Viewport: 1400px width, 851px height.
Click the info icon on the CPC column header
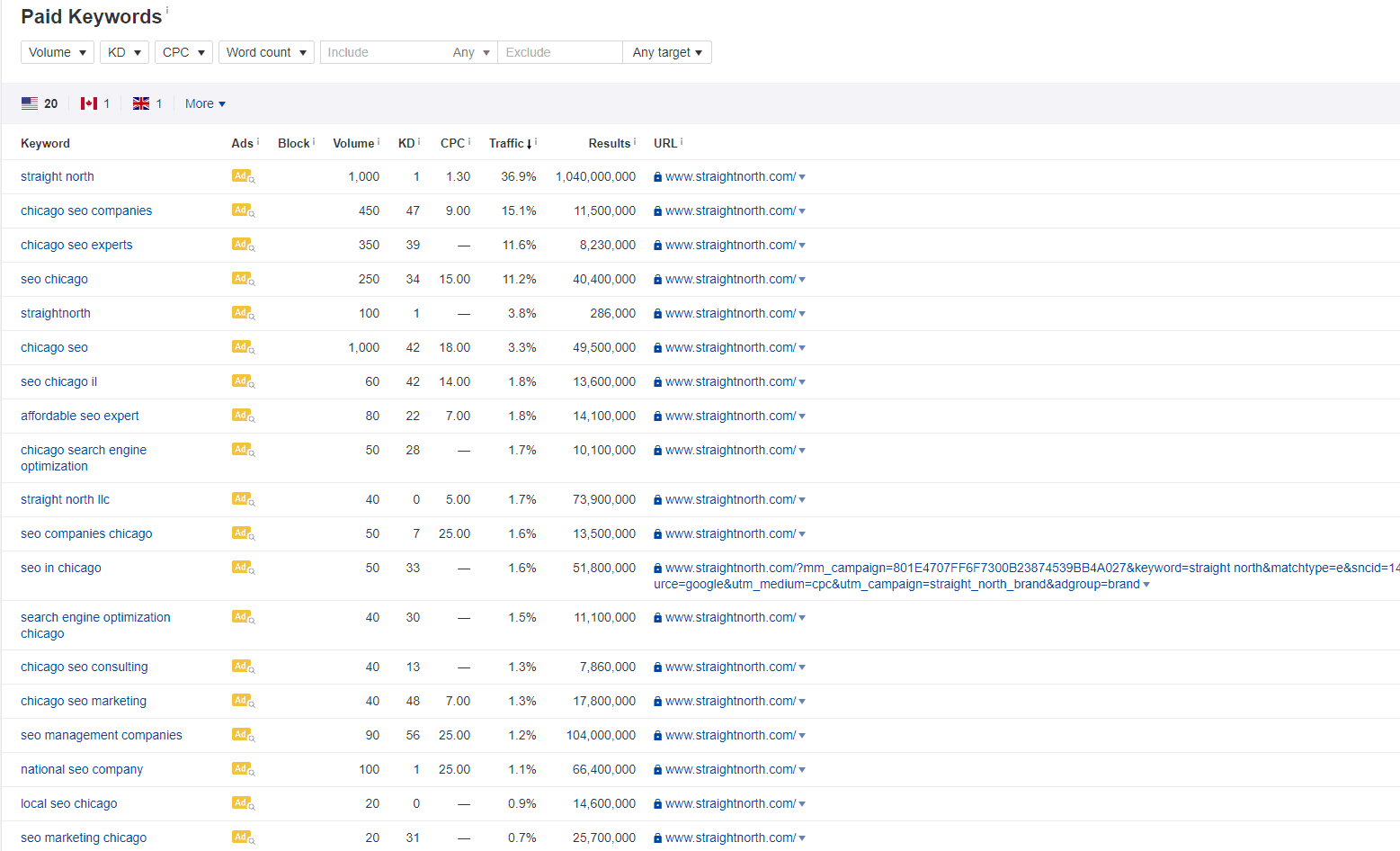(x=468, y=139)
